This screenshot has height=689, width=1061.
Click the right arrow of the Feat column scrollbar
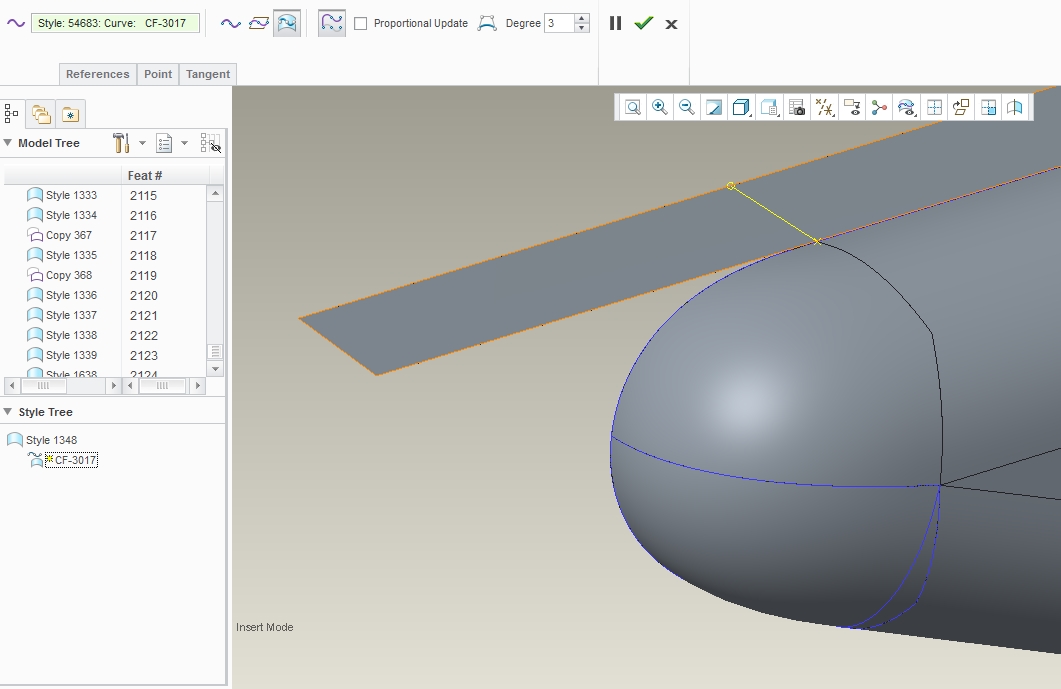[198, 386]
